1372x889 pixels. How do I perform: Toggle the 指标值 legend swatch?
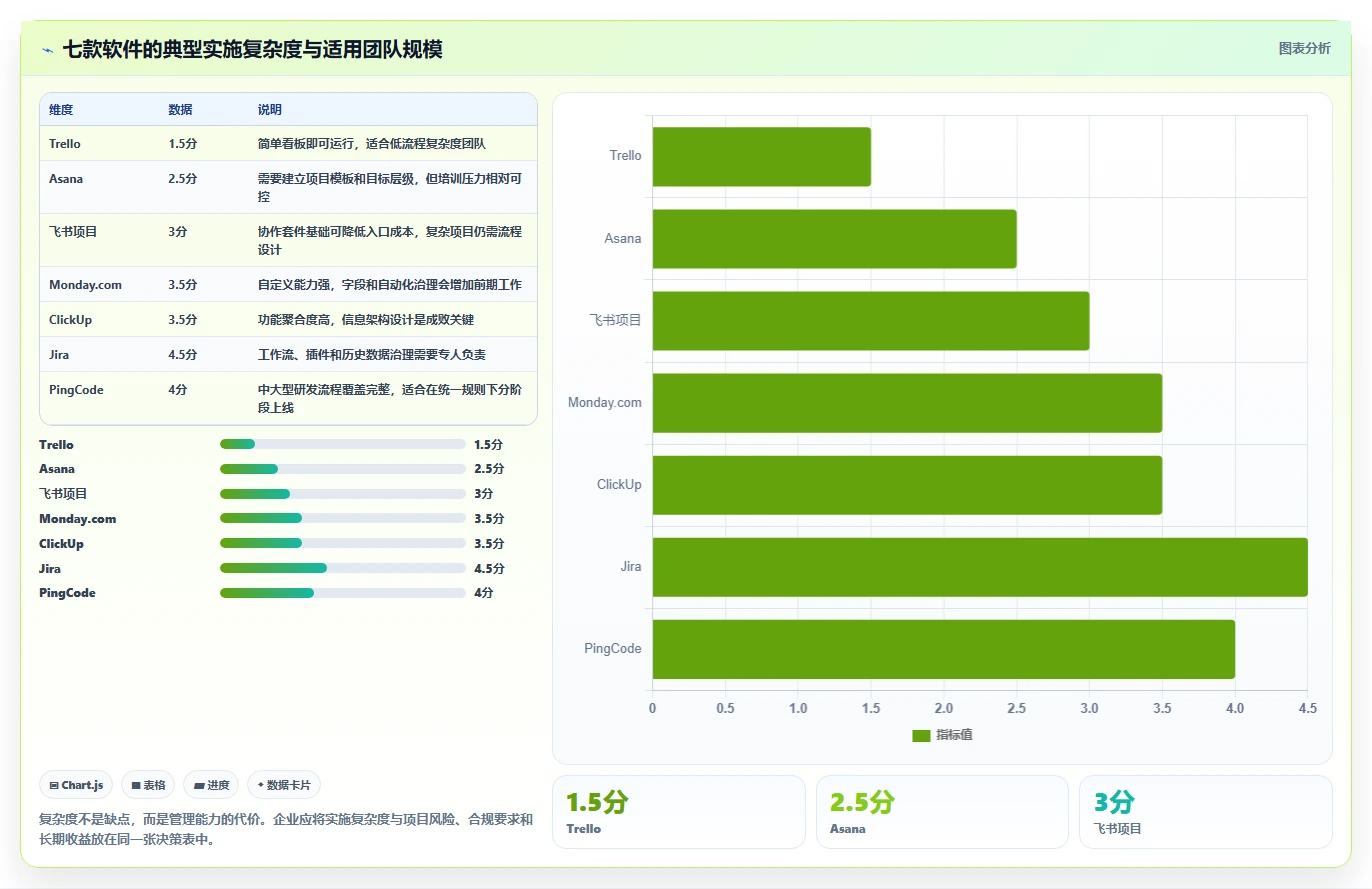tap(921, 735)
